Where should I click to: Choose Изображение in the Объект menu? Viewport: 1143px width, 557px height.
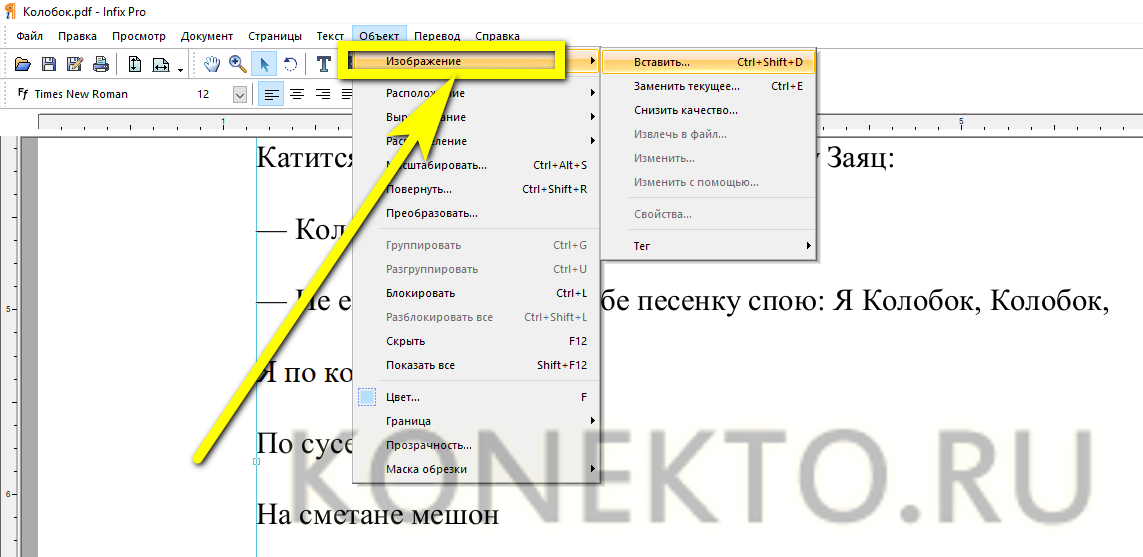(x=476, y=61)
